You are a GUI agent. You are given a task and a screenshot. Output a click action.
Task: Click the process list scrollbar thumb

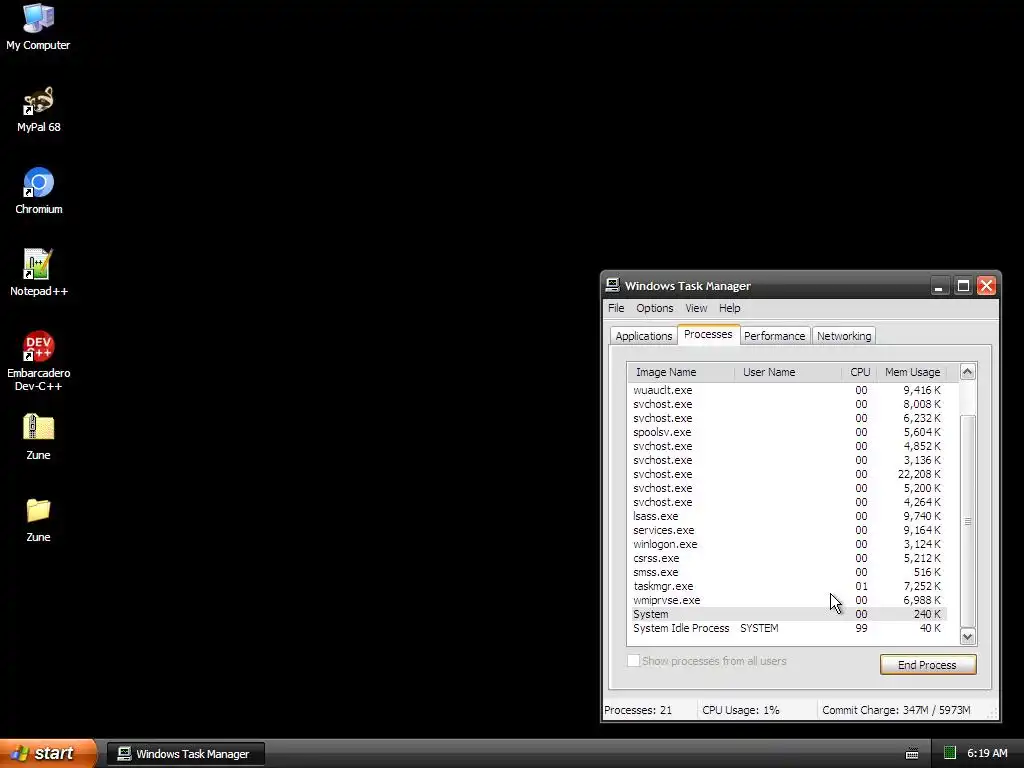tap(967, 521)
